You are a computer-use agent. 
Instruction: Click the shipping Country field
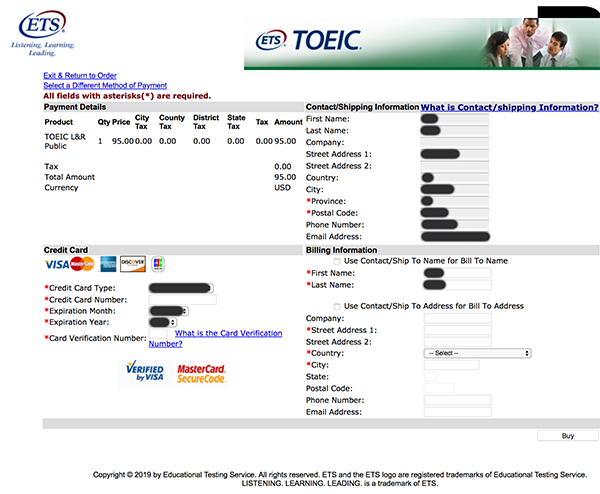[x=455, y=178]
